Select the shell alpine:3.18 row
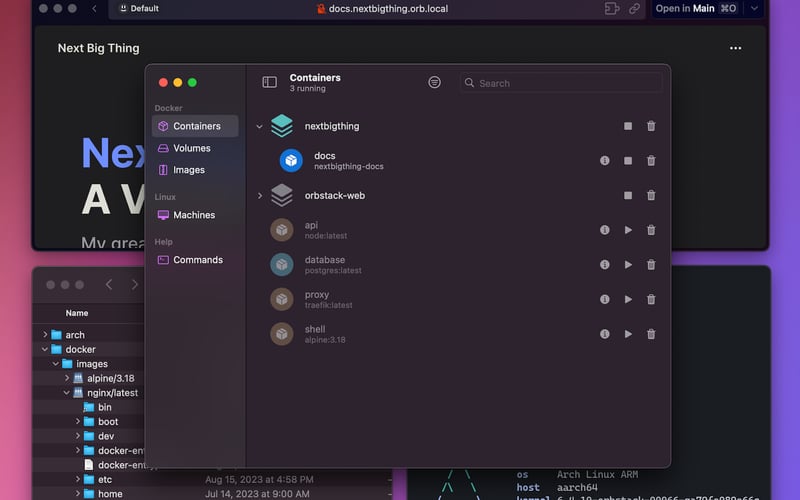 [458, 334]
